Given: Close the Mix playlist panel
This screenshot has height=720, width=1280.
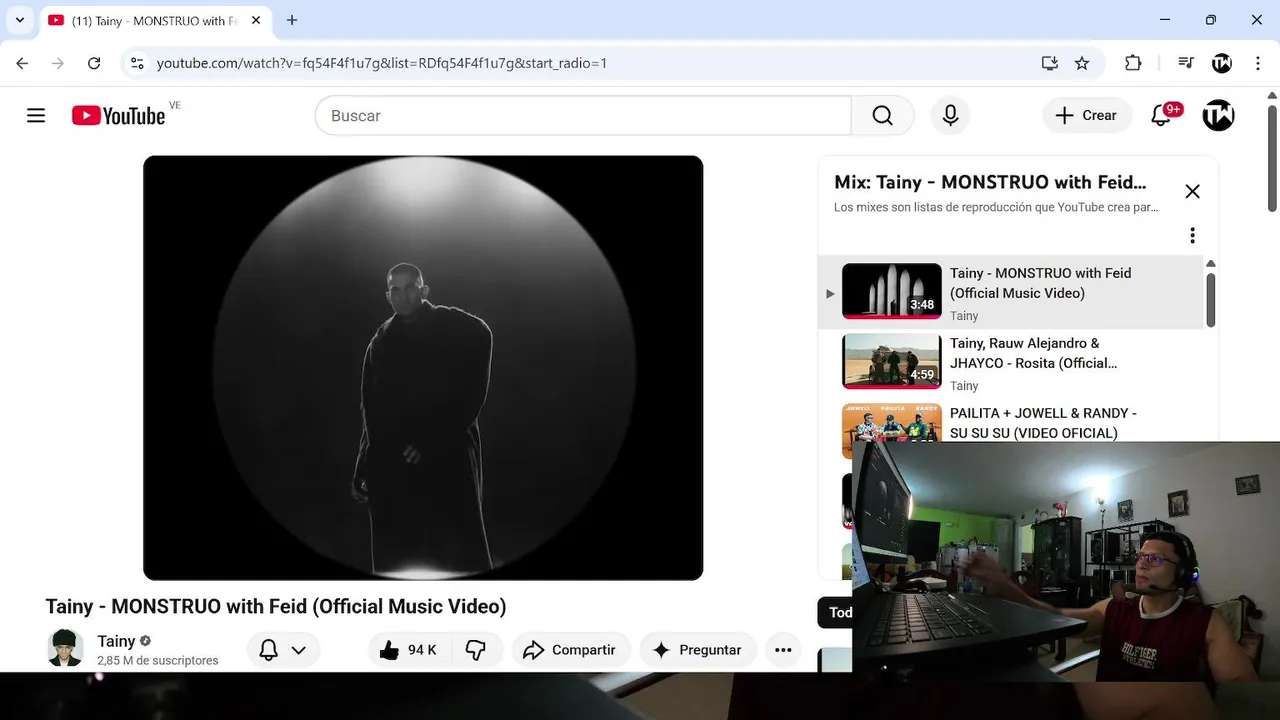Looking at the screenshot, I should pos(1192,191).
